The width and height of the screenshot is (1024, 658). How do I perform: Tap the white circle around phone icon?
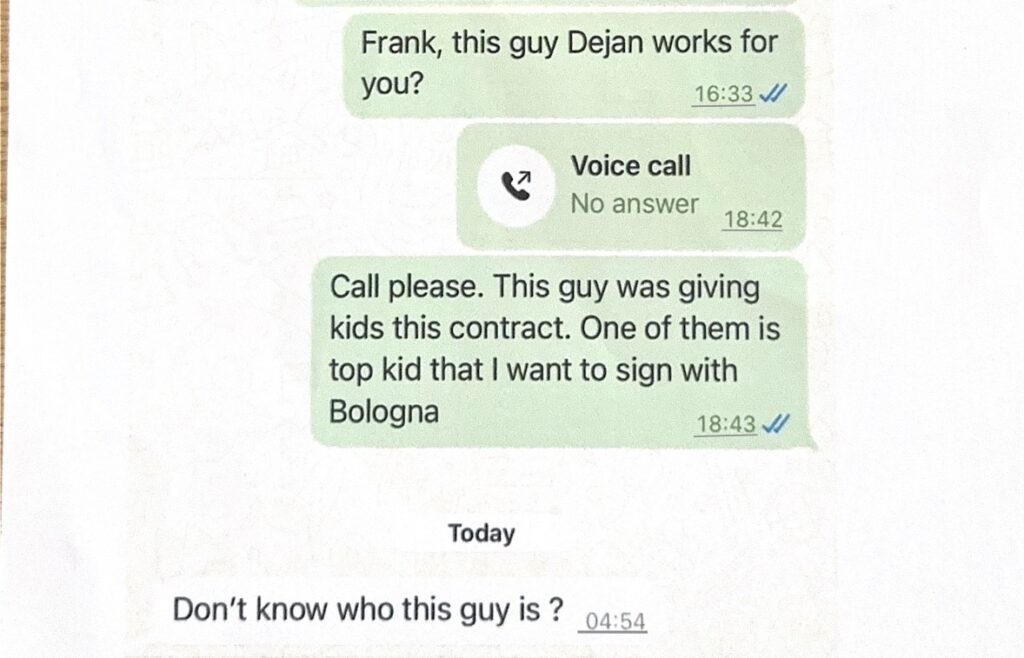click(516, 186)
